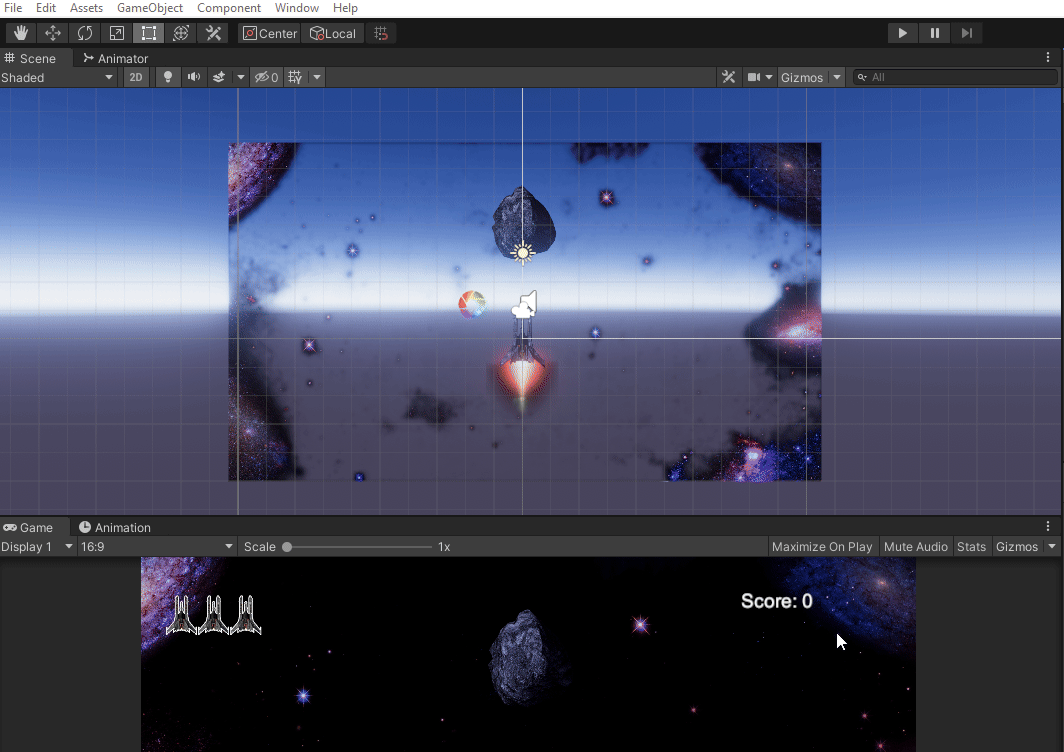Select the Rotate tool
This screenshot has width=1064, height=752.
[84, 32]
